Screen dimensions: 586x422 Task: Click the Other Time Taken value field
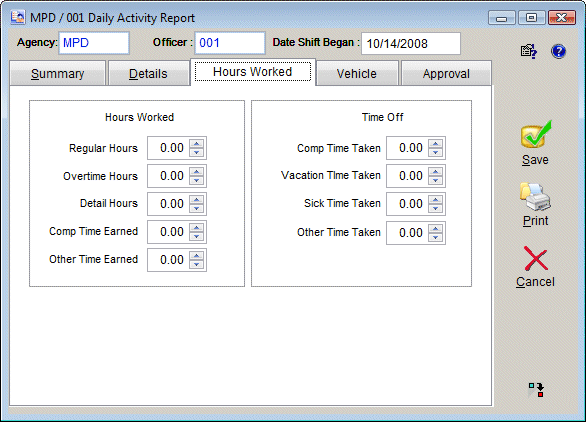tap(407, 232)
